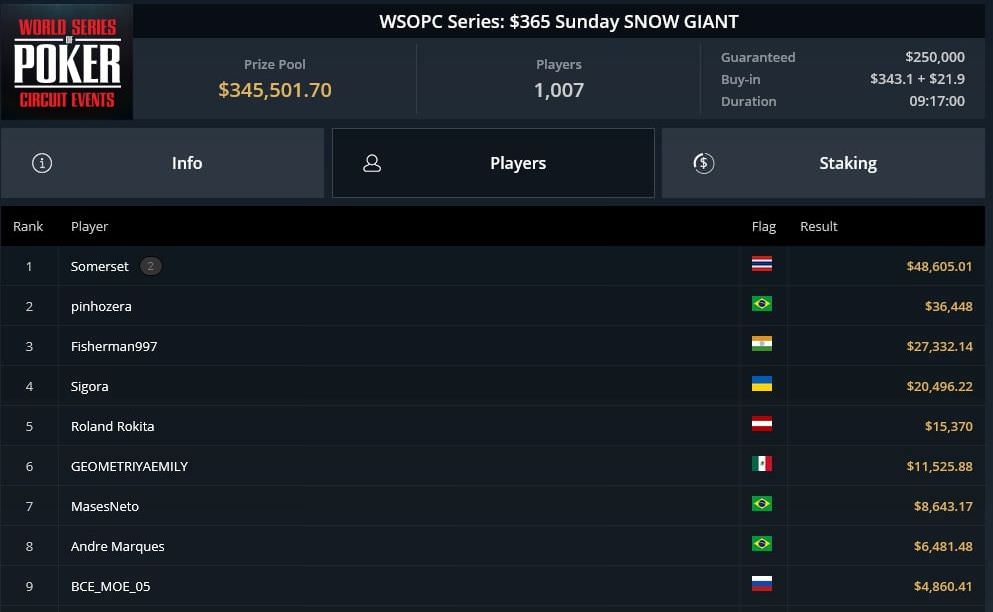The image size is (993, 612).
Task: Sort by the Result column header
Action: pyautogui.click(x=819, y=227)
